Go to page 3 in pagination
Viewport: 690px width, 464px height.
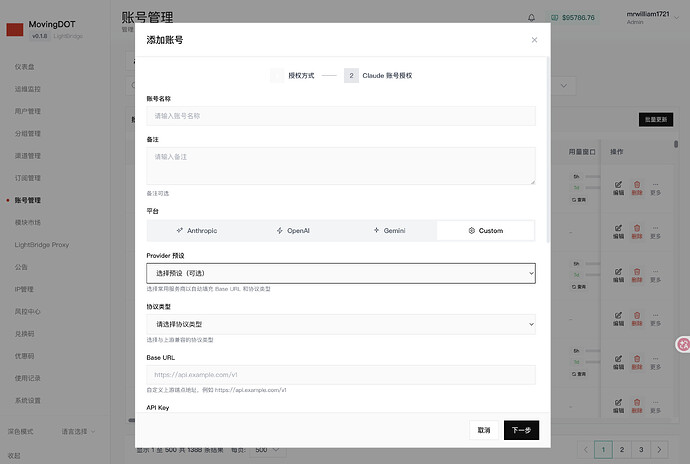[x=641, y=449]
